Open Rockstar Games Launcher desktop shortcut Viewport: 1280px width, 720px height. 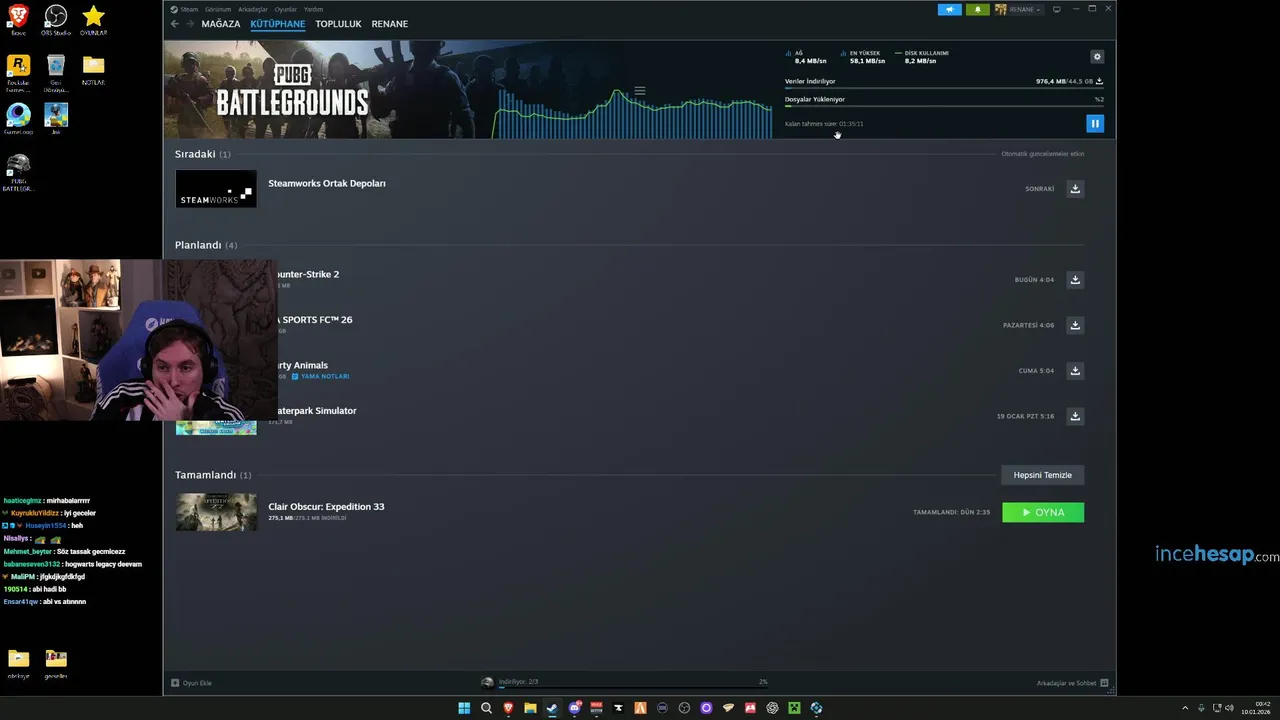18,72
